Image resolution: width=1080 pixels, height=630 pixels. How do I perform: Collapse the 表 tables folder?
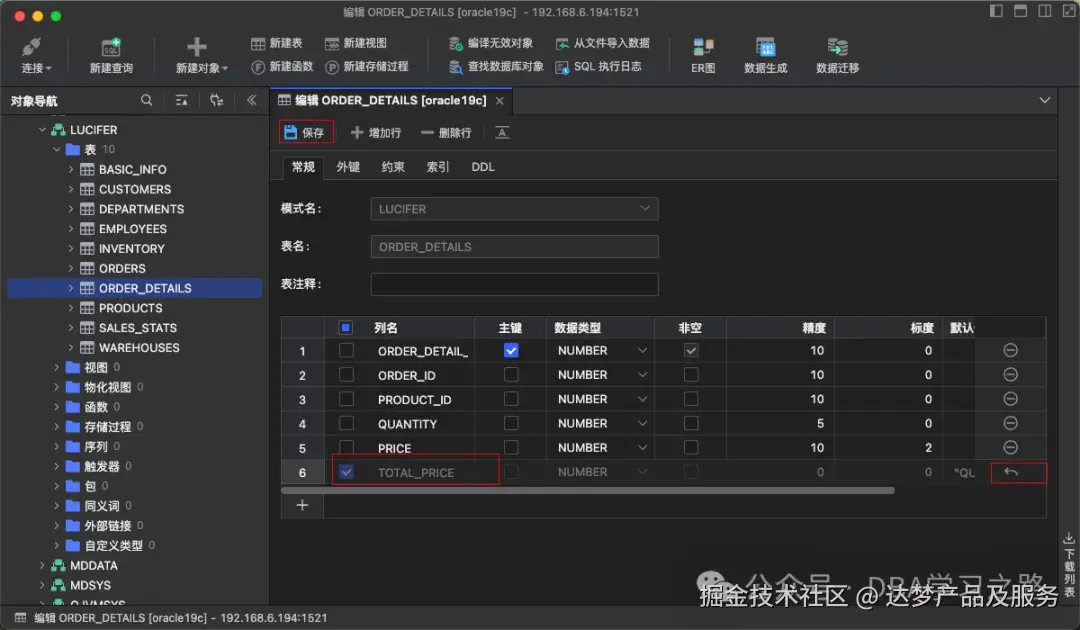pyautogui.click(x=57, y=149)
